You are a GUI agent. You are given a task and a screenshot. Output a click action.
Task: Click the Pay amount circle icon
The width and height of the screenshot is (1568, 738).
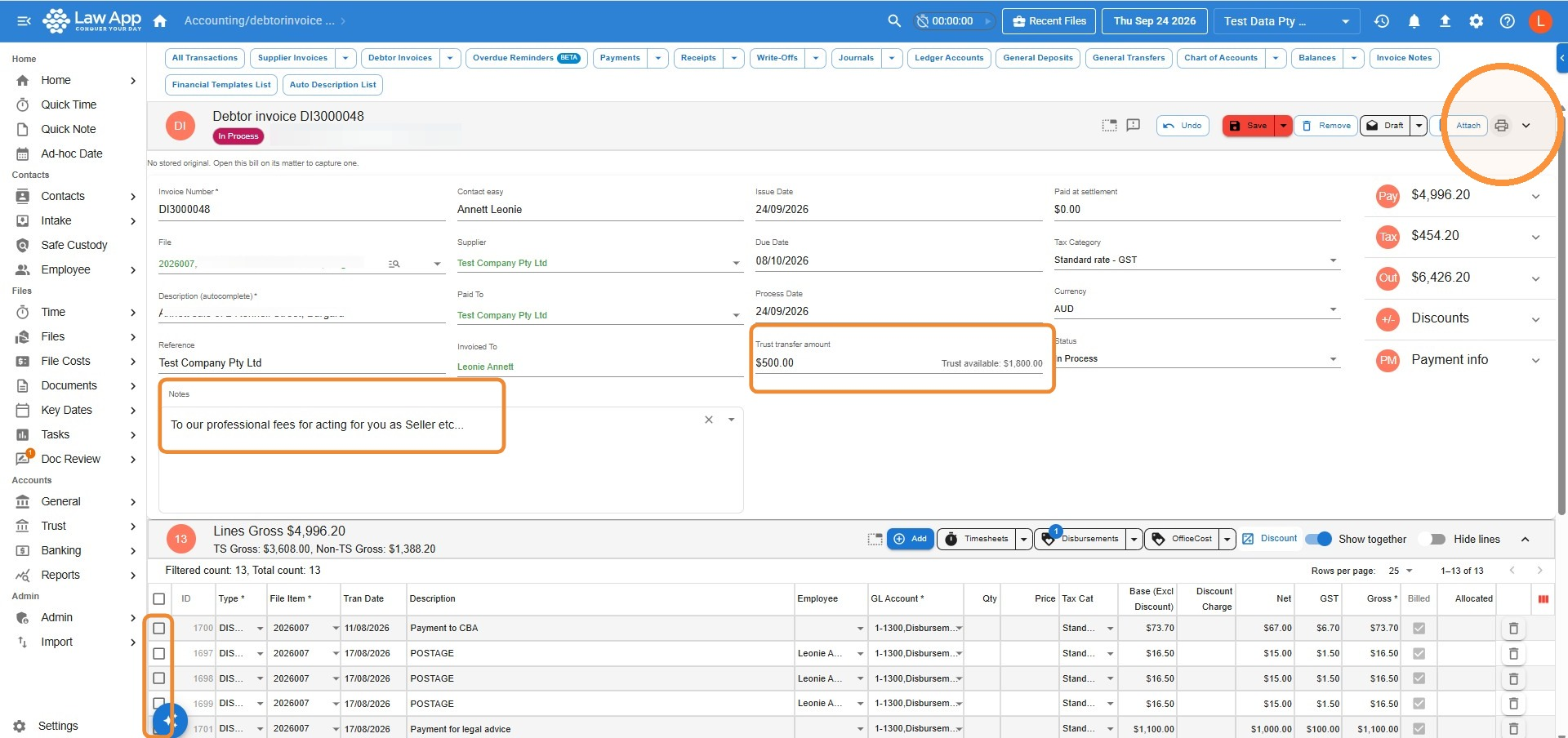[1388, 196]
